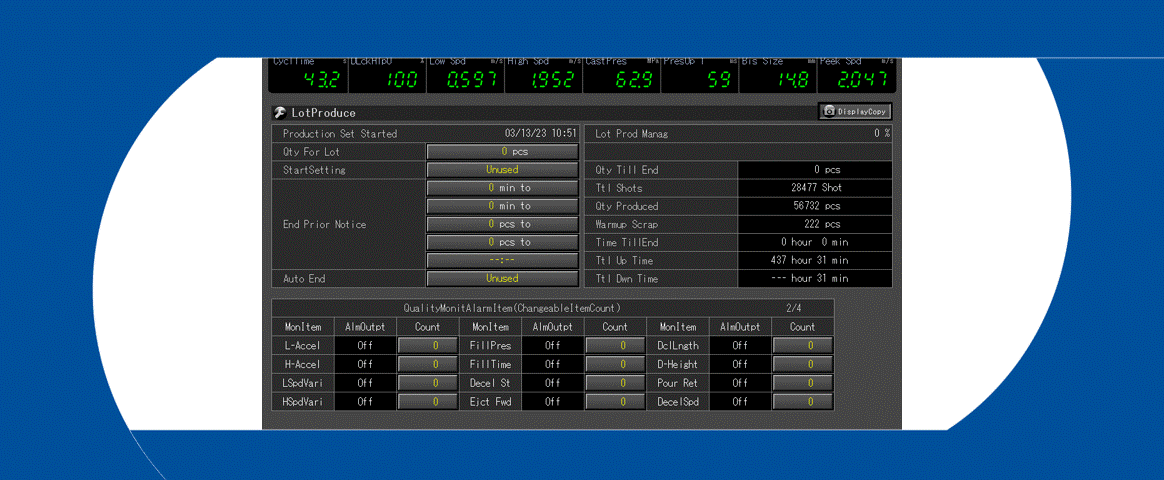Click the FillTime count button
The height and width of the screenshot is (480, 1164).
coord(615,364)
